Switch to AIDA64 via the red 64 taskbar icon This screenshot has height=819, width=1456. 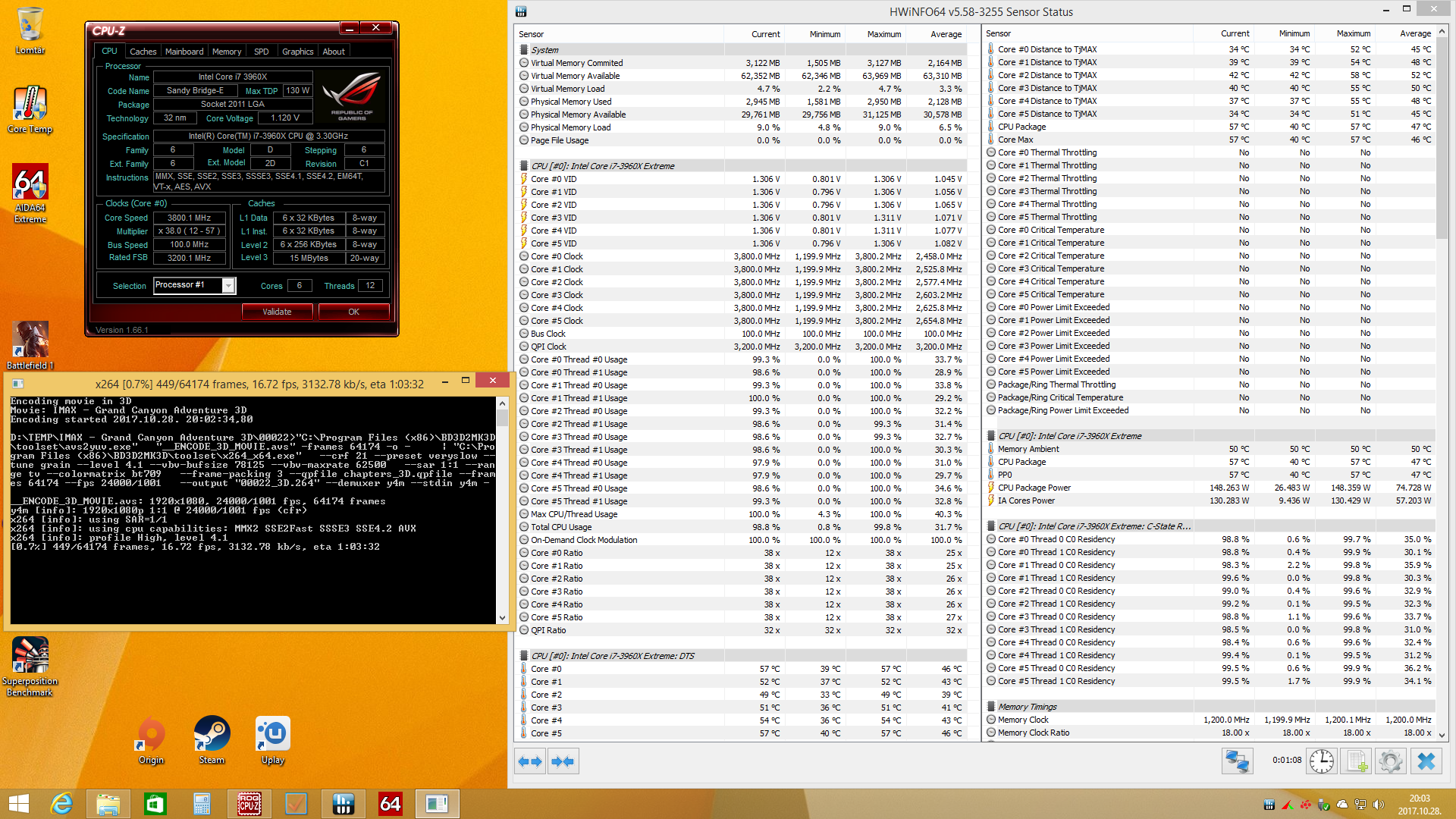(x=390, y=804)
